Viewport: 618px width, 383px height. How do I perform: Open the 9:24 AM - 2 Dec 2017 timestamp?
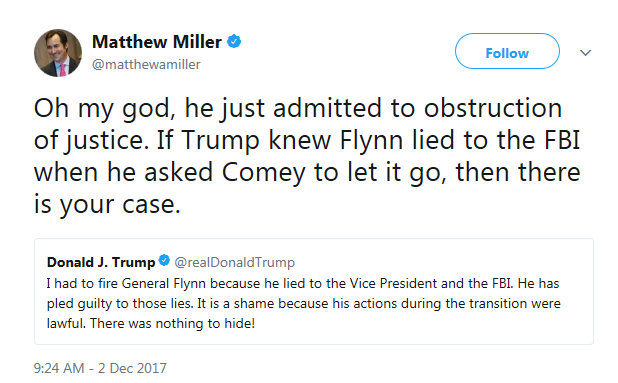point(100,368)
